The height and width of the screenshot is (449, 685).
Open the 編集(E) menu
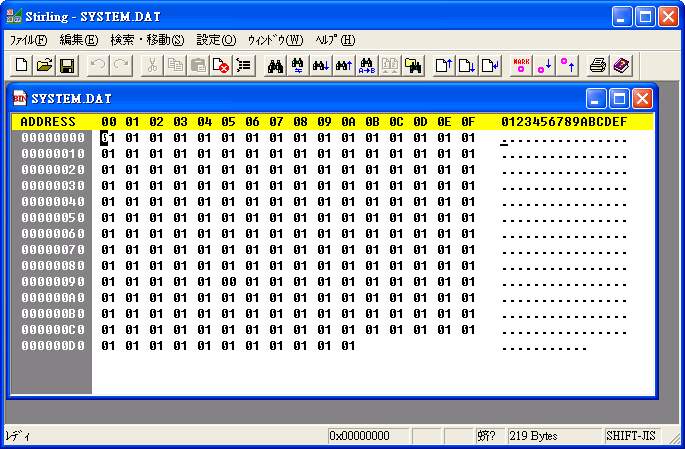pyautogui.click(x=79, y=40)
